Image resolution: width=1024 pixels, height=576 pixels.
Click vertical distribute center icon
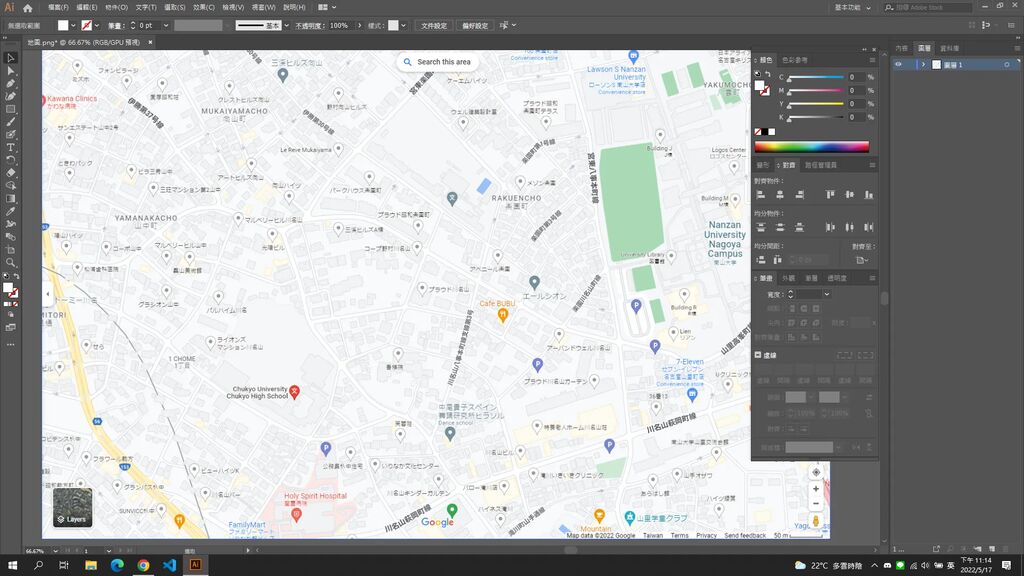(x=780, y=227)
